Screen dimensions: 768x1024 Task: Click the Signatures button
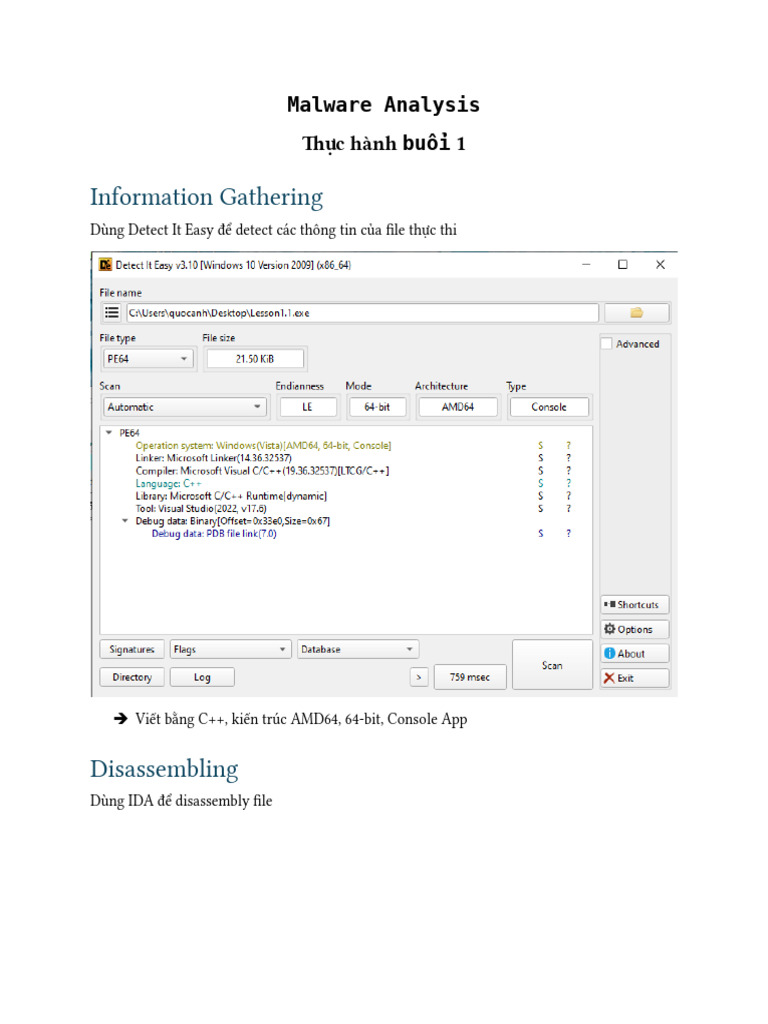click(131, 649)
